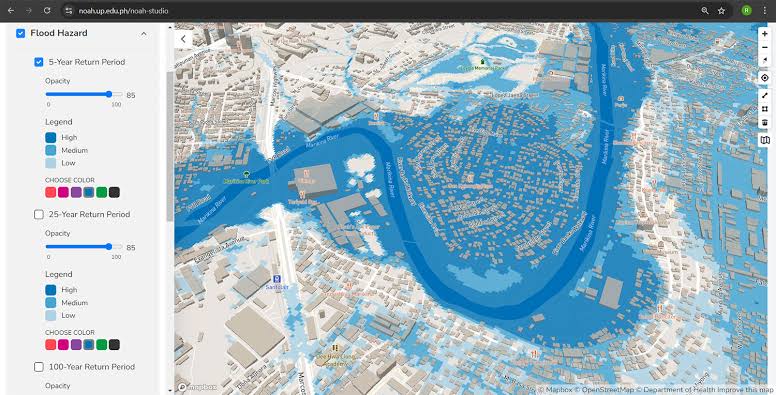Pick green color for 5-Year layer
The height and width of the screenshot is (395, 776).
pyautogui.click(x=101, y=193)
